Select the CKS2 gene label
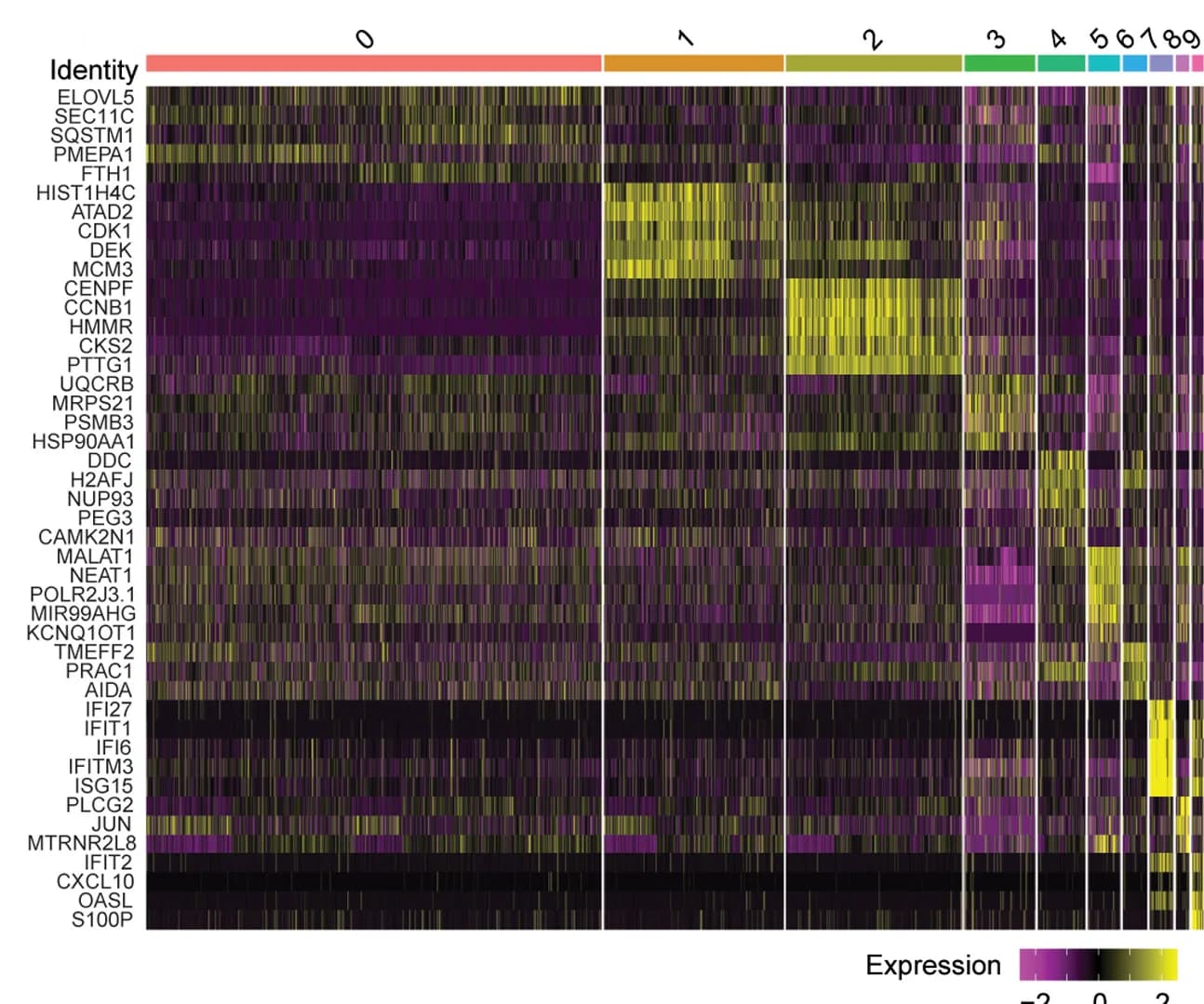The height and width of the screenshot is (1004, 1204). pos(105,346)
